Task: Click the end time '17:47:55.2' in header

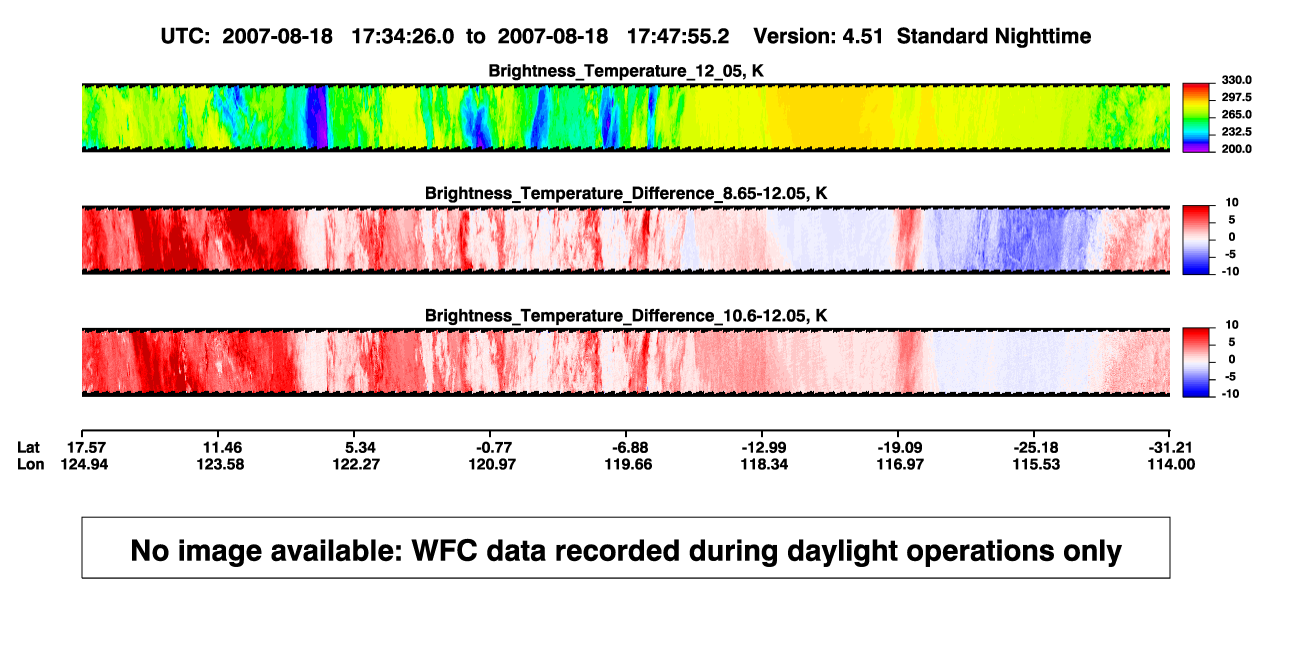Action: point(678,36)
